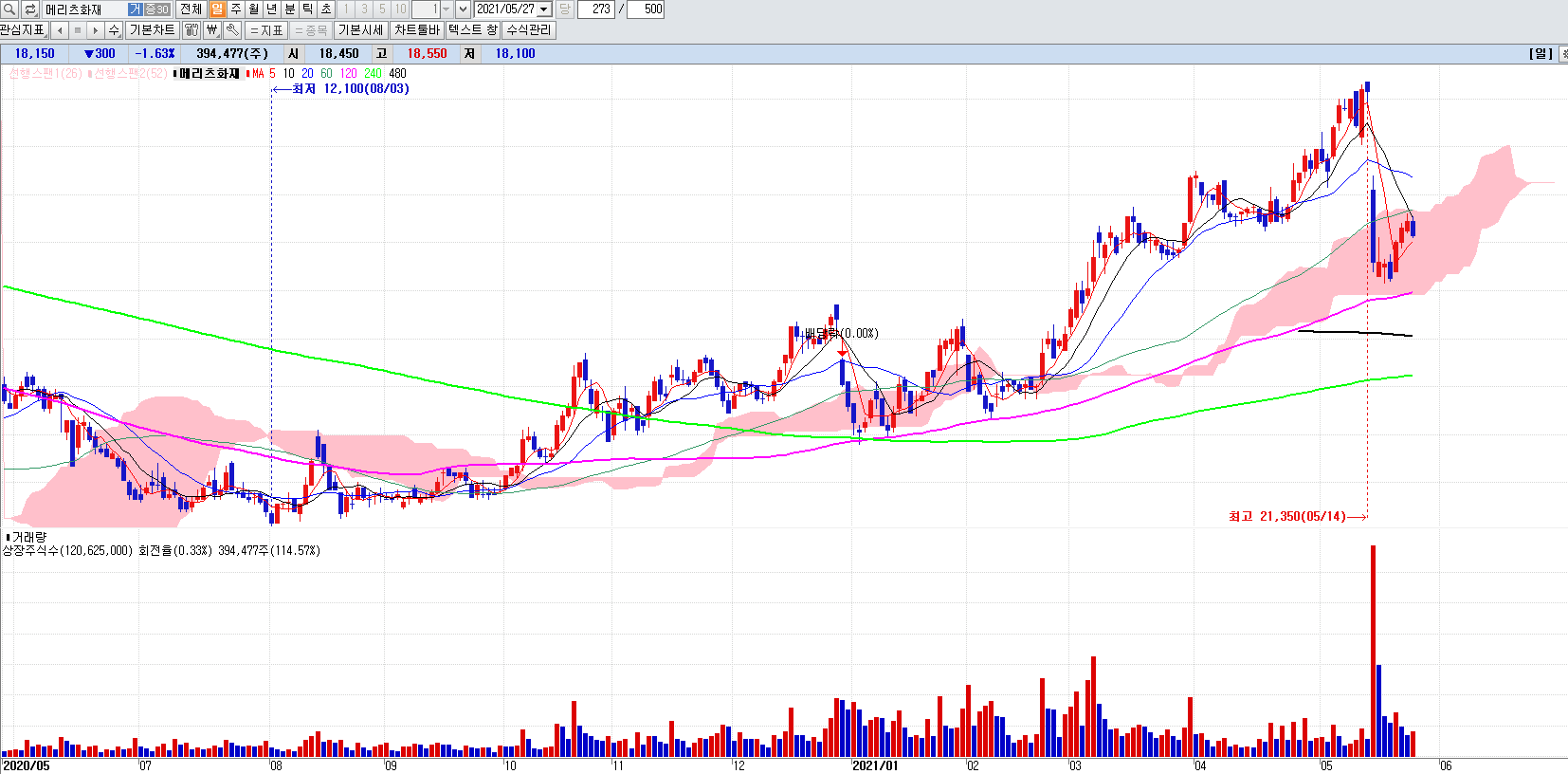Click the blue MA 20 legend label
This screenshot has width=1568, height=774.
307,73
